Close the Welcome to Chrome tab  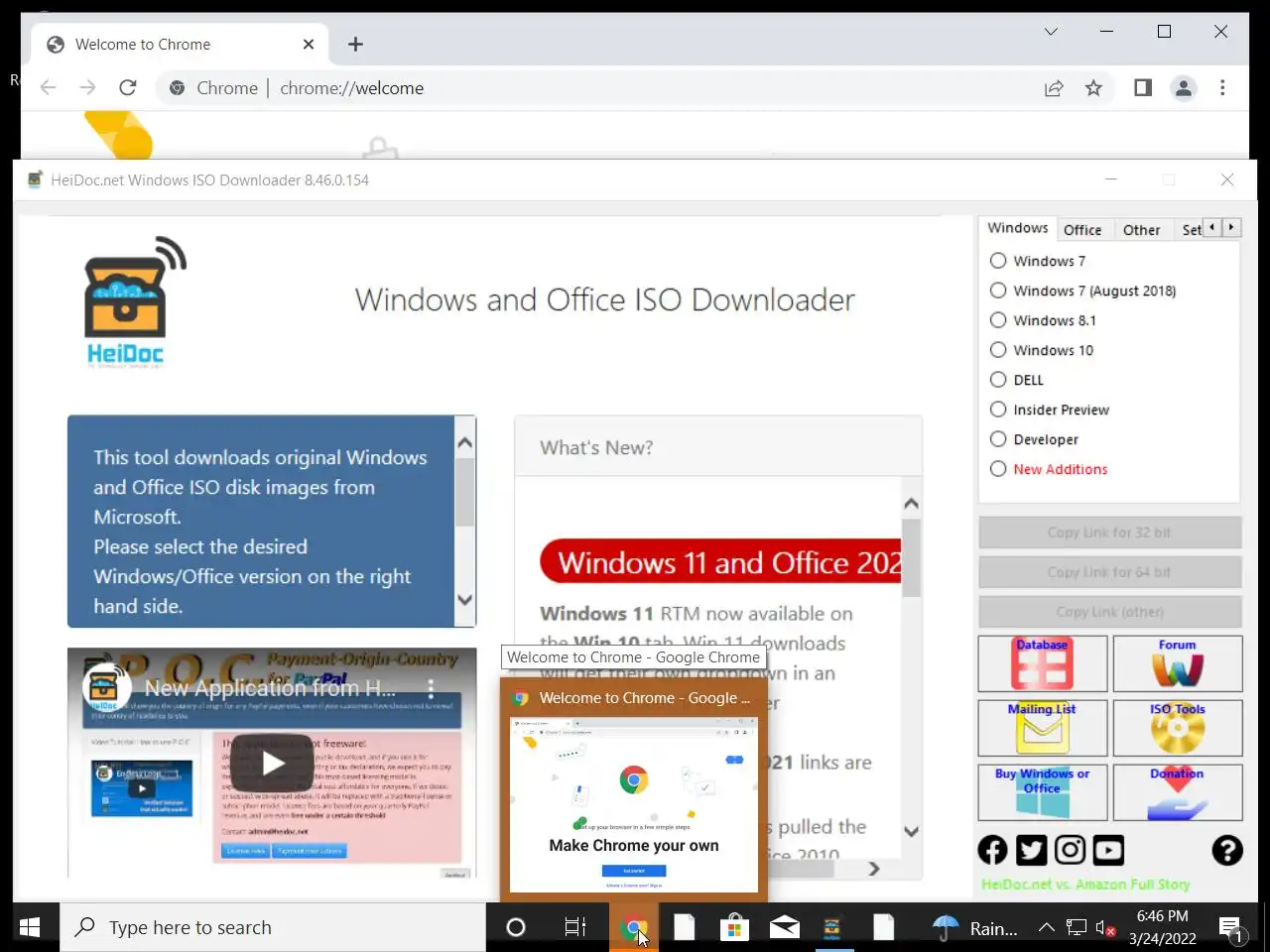309,45
